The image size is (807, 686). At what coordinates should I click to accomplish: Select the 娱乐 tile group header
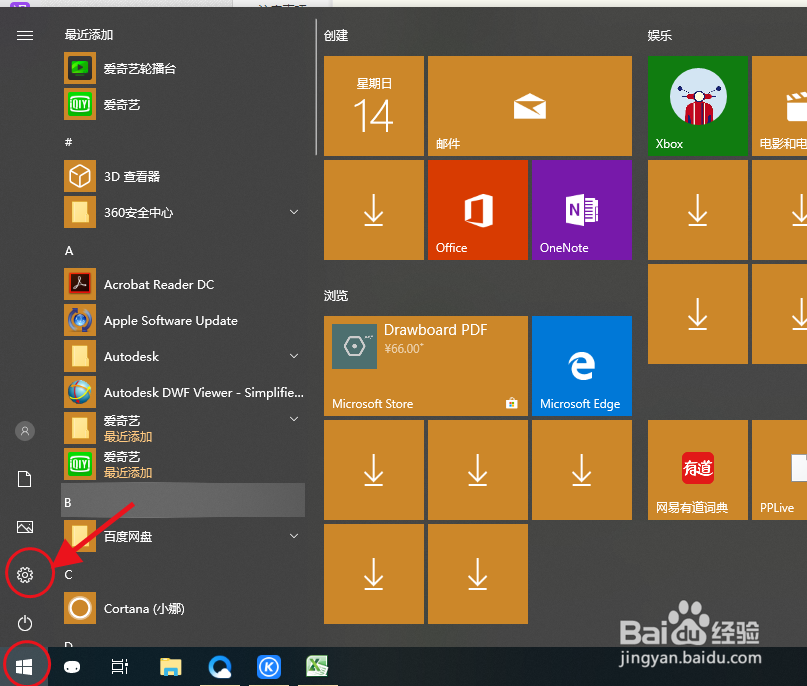pos(659,35)
